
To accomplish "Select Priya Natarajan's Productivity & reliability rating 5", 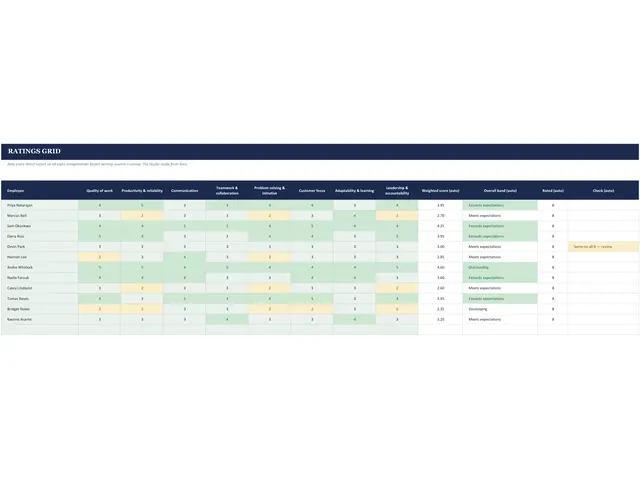I will [142, 205].
